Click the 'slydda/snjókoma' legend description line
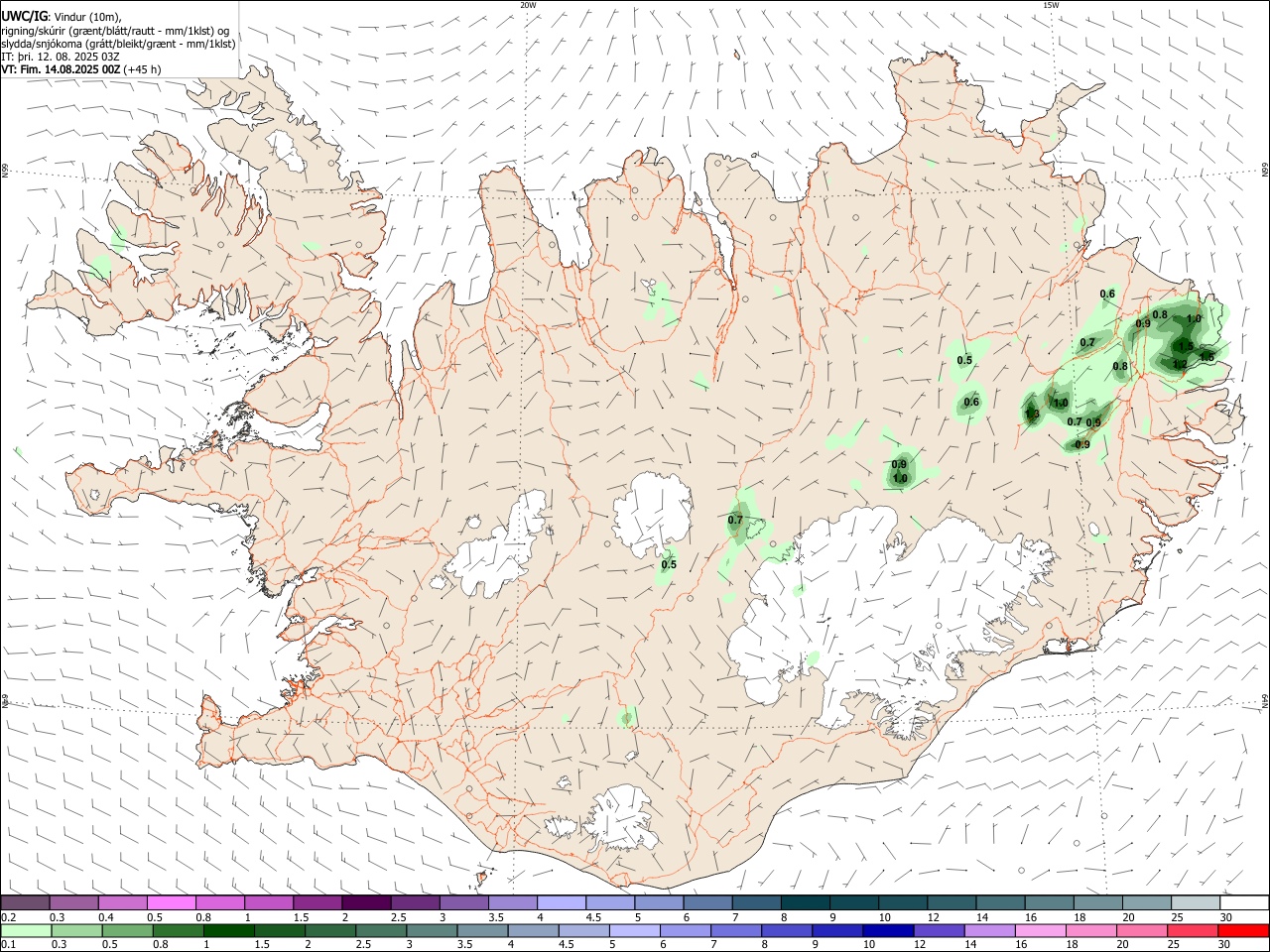 coord(119,44)
